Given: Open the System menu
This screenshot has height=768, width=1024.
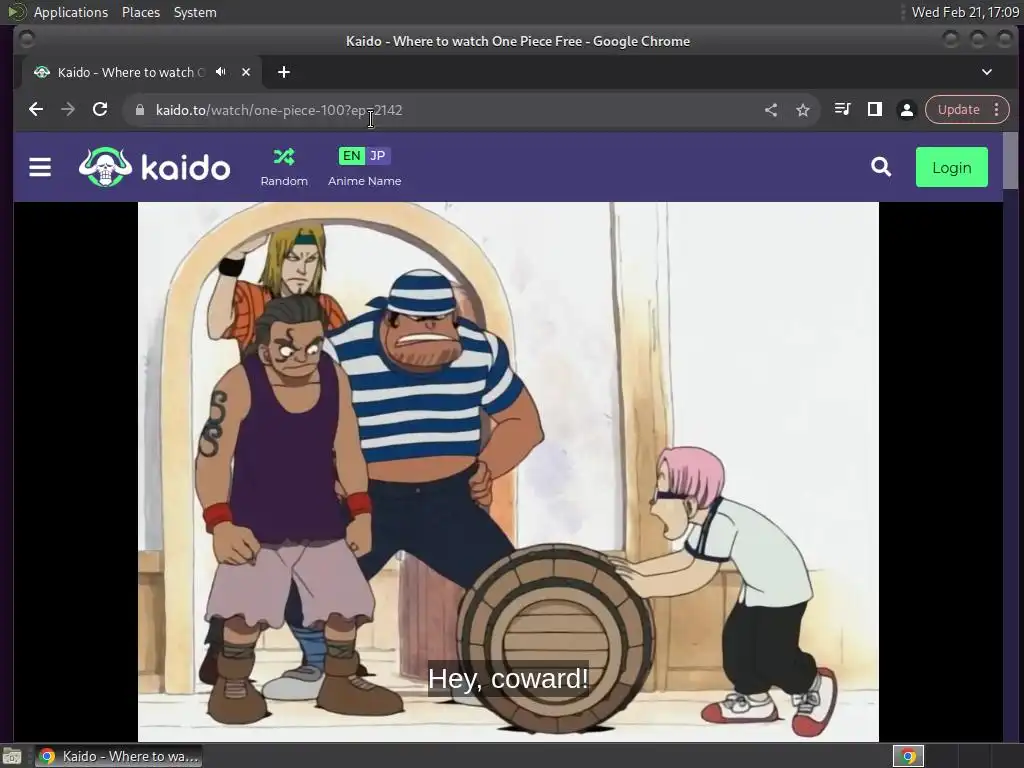Looking at the screenshot, I should (195, 12).
